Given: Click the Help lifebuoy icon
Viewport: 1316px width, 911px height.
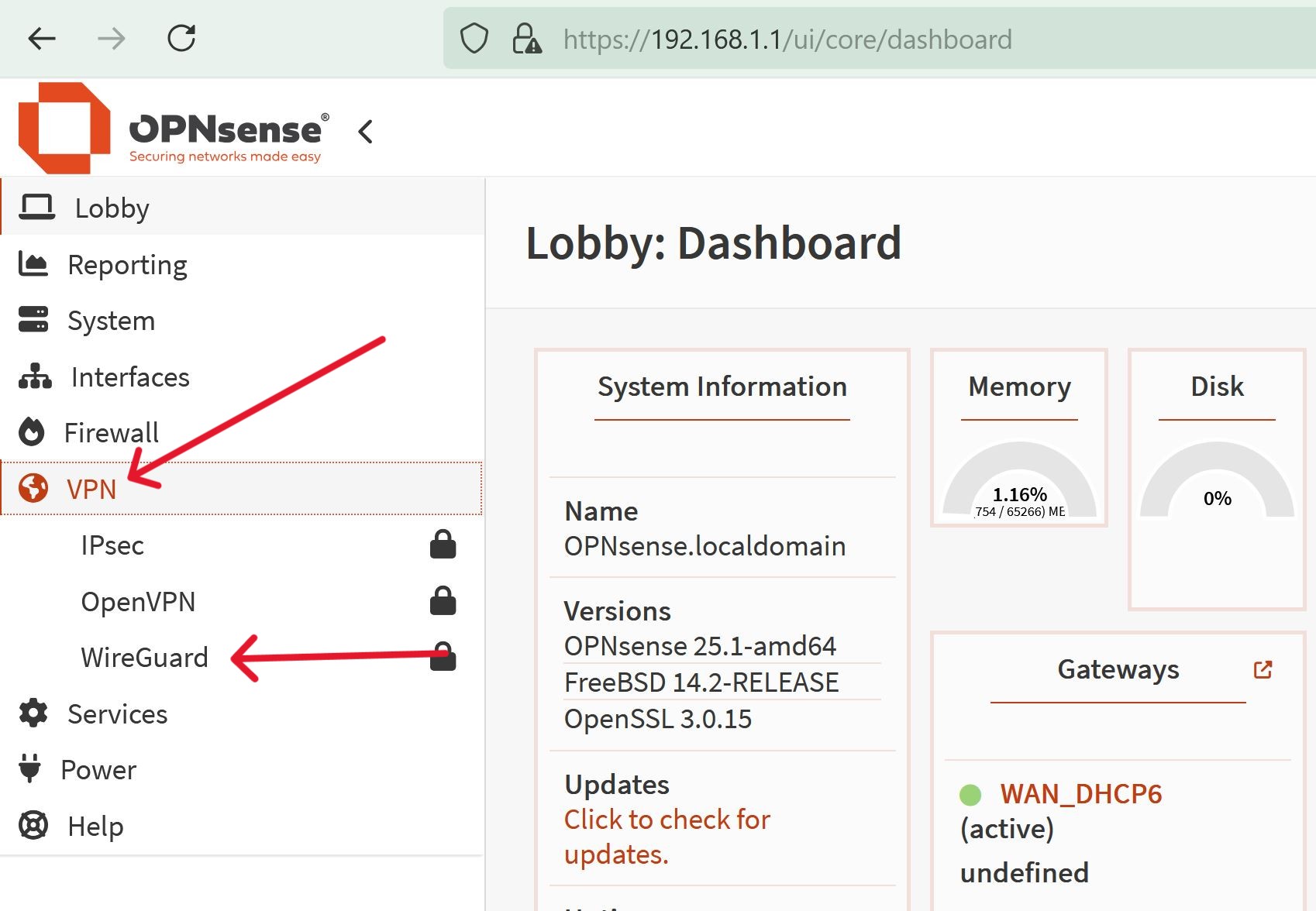Looking at the screenshot, I should (33, 826).
